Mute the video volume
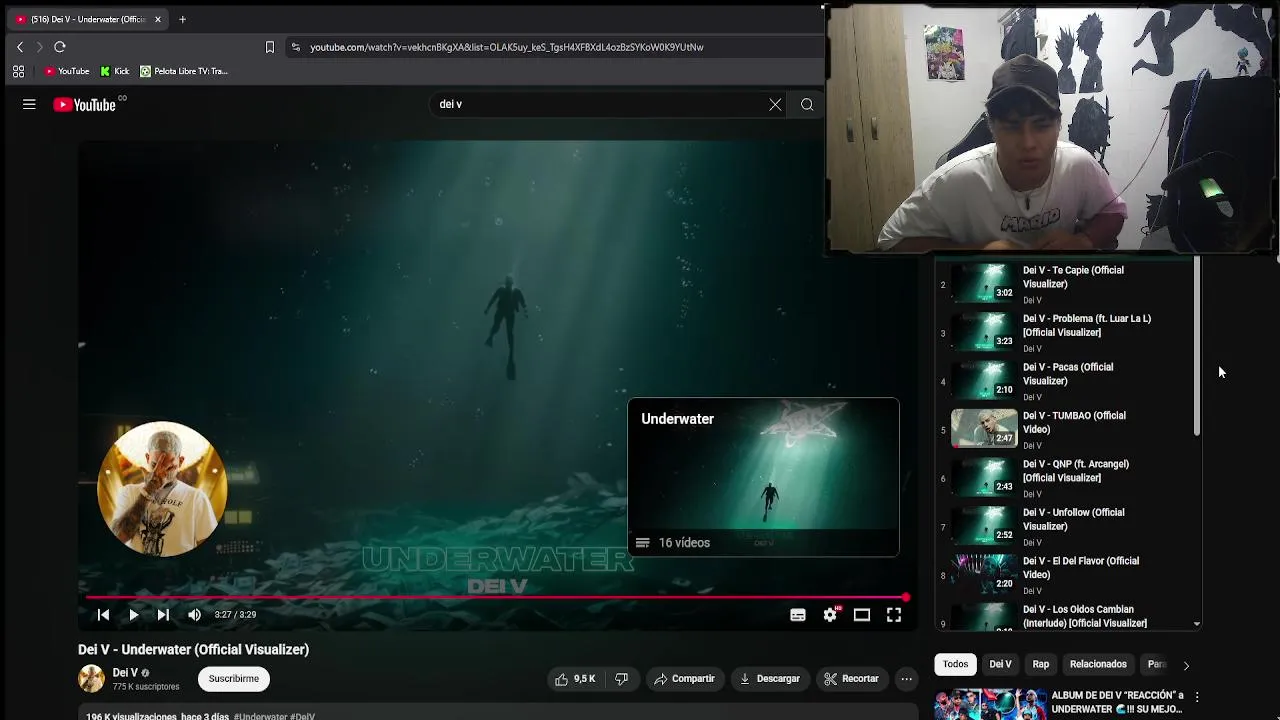The image size is (1280, 720). (194, 615)
